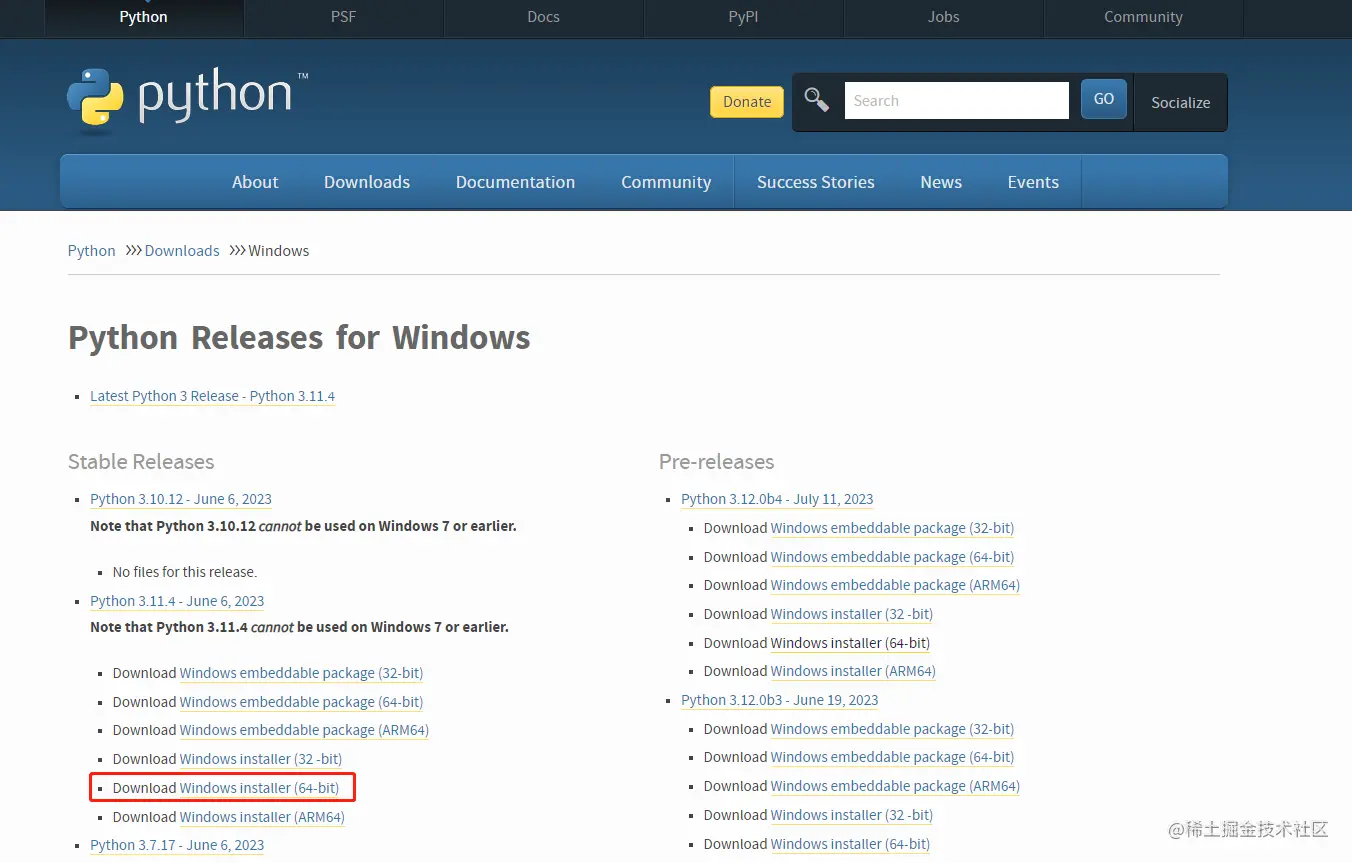1352x863 pixels.
Task: Download 3.12.0b3 Windows embeddable package (ARM64)
Action: tap(895, 786)
